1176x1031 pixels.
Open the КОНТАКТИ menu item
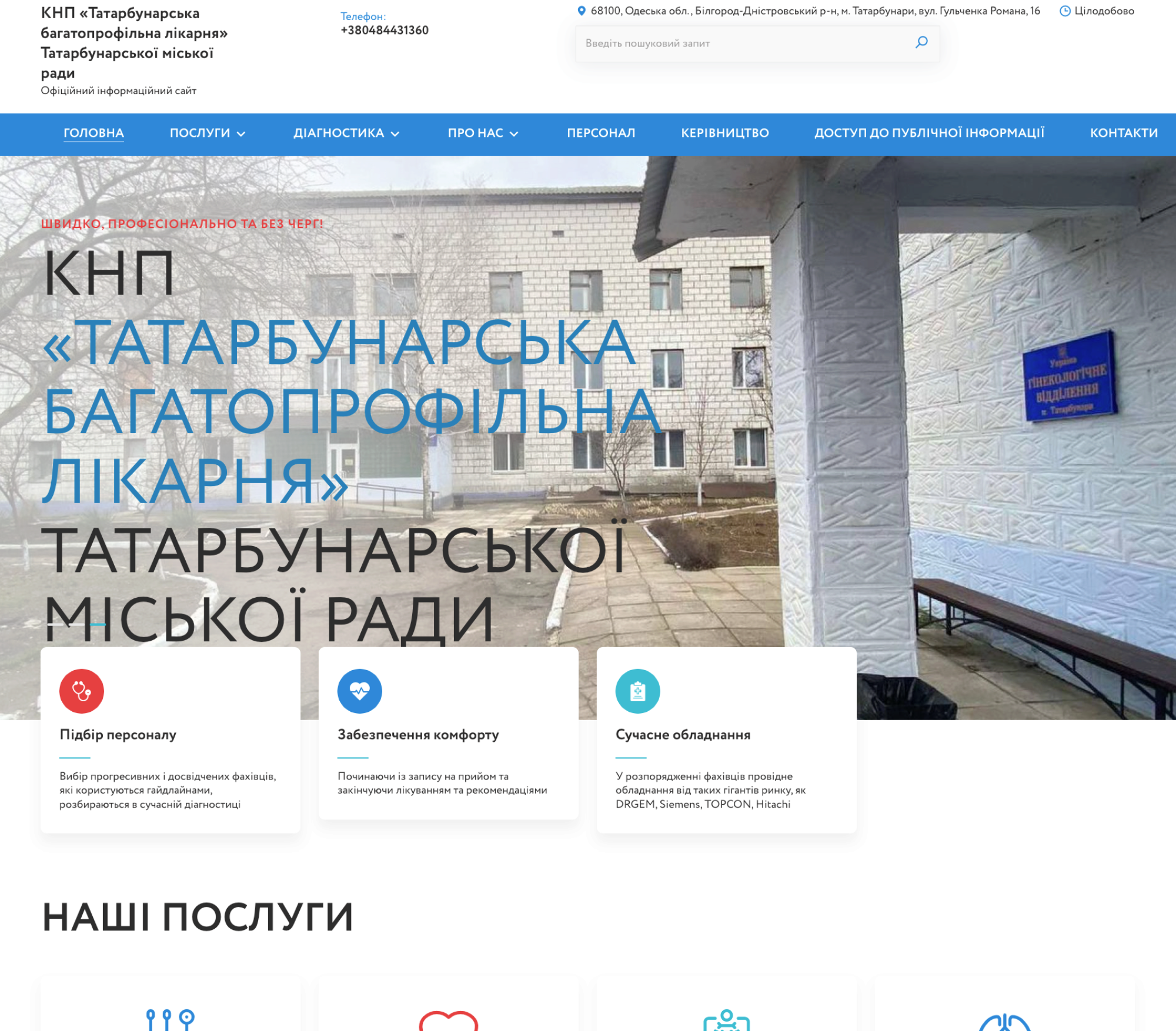click(x=1123, y=133)
